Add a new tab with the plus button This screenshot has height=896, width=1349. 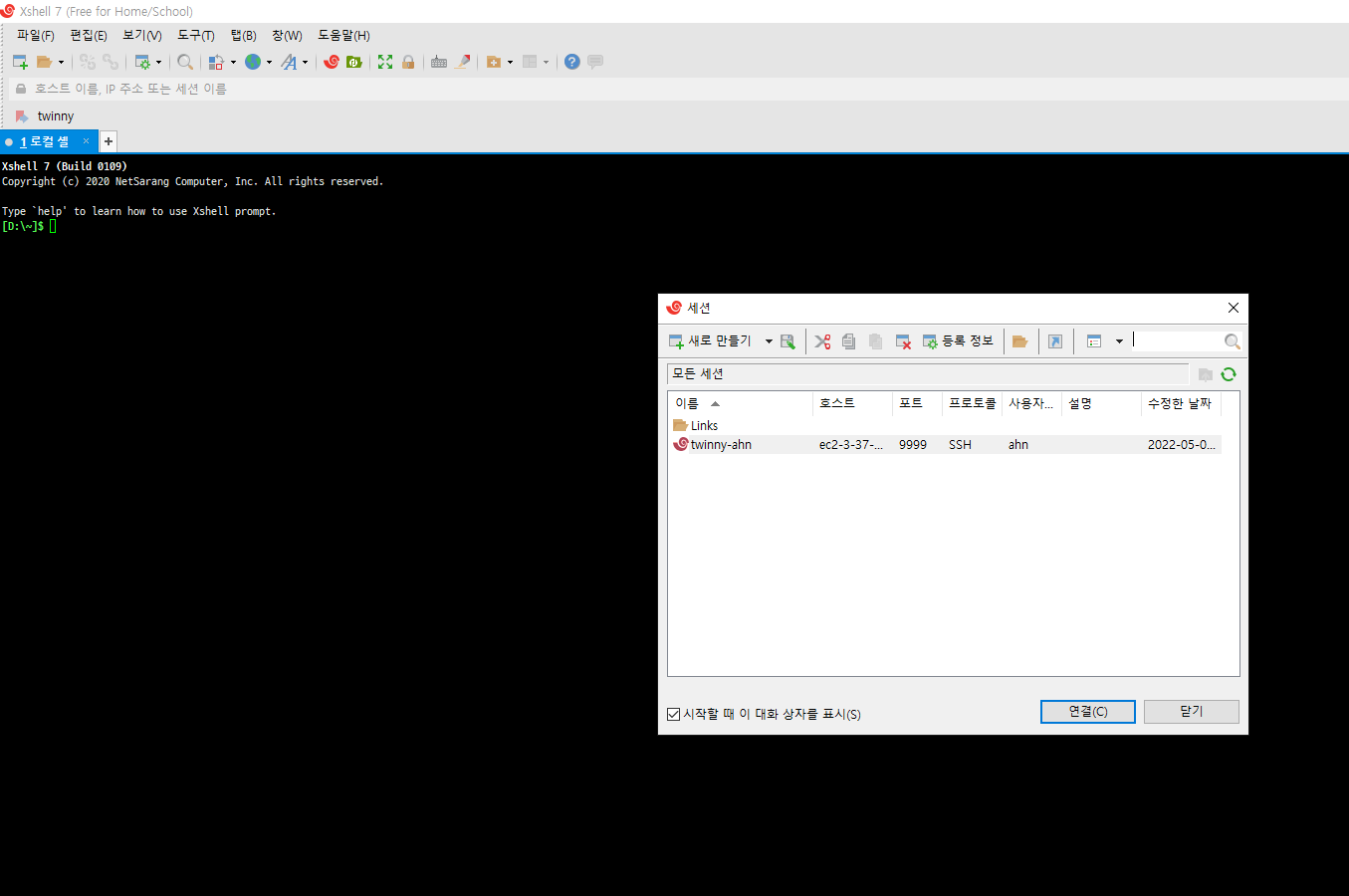[x=109, y=141]
